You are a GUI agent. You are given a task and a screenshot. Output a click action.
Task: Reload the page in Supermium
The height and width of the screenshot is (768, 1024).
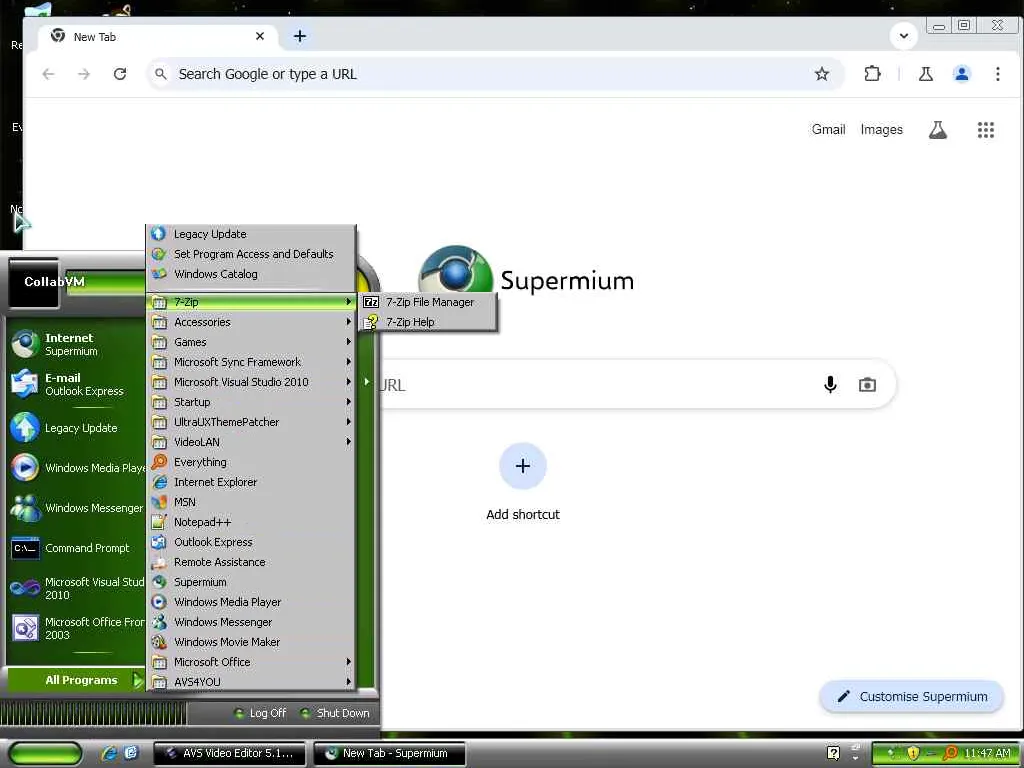point(120,74)
